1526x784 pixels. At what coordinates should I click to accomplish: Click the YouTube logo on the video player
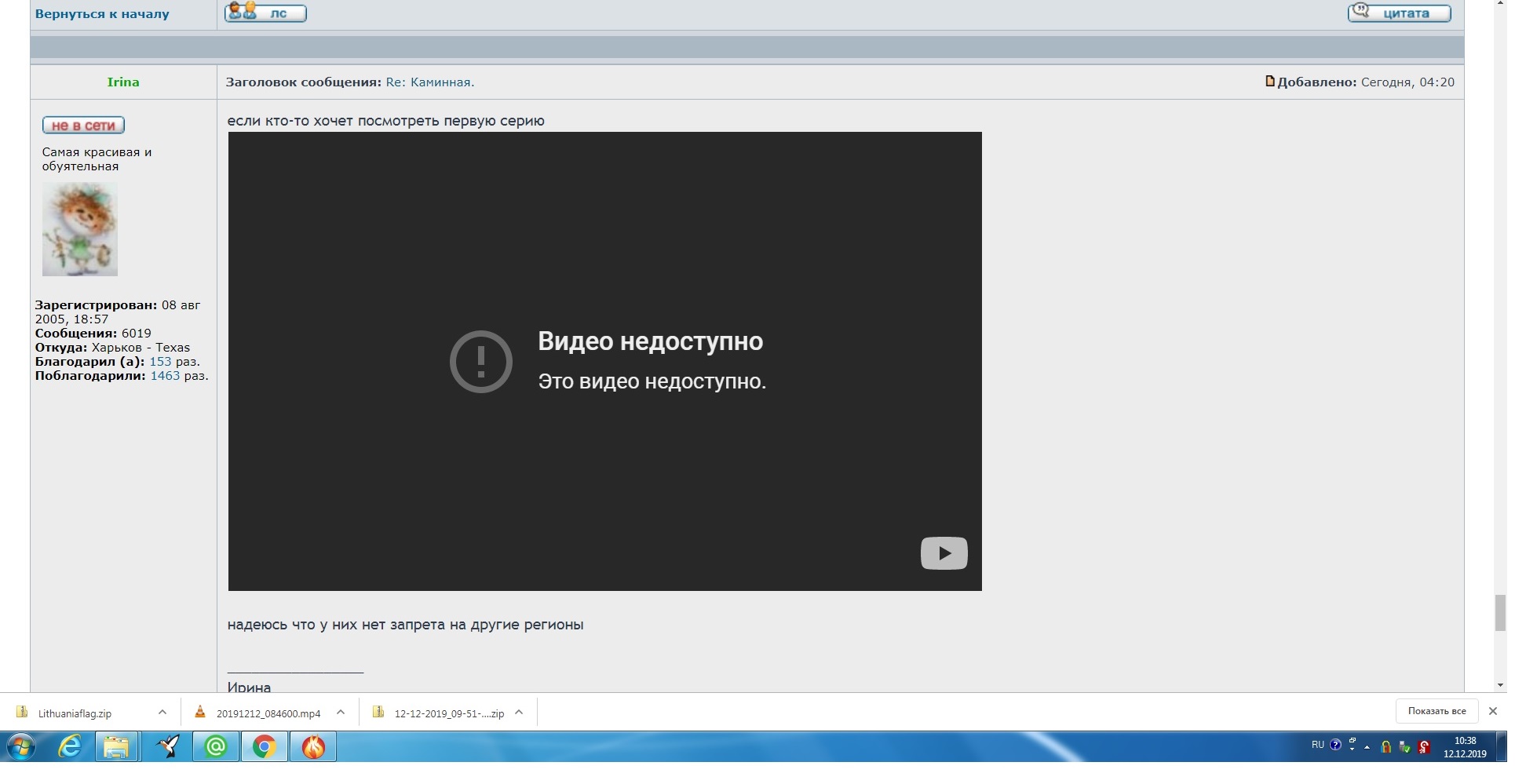(x=944, y=553)
